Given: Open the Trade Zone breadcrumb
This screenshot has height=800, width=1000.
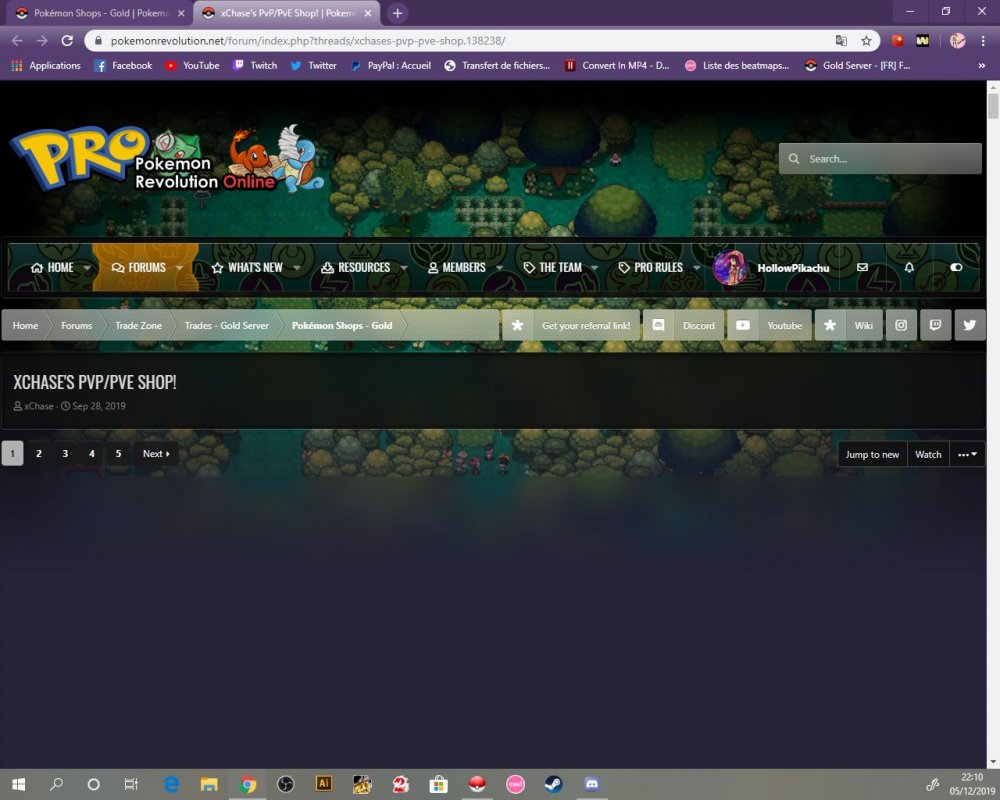Looking at the screenshot, I should click(138, 325).
